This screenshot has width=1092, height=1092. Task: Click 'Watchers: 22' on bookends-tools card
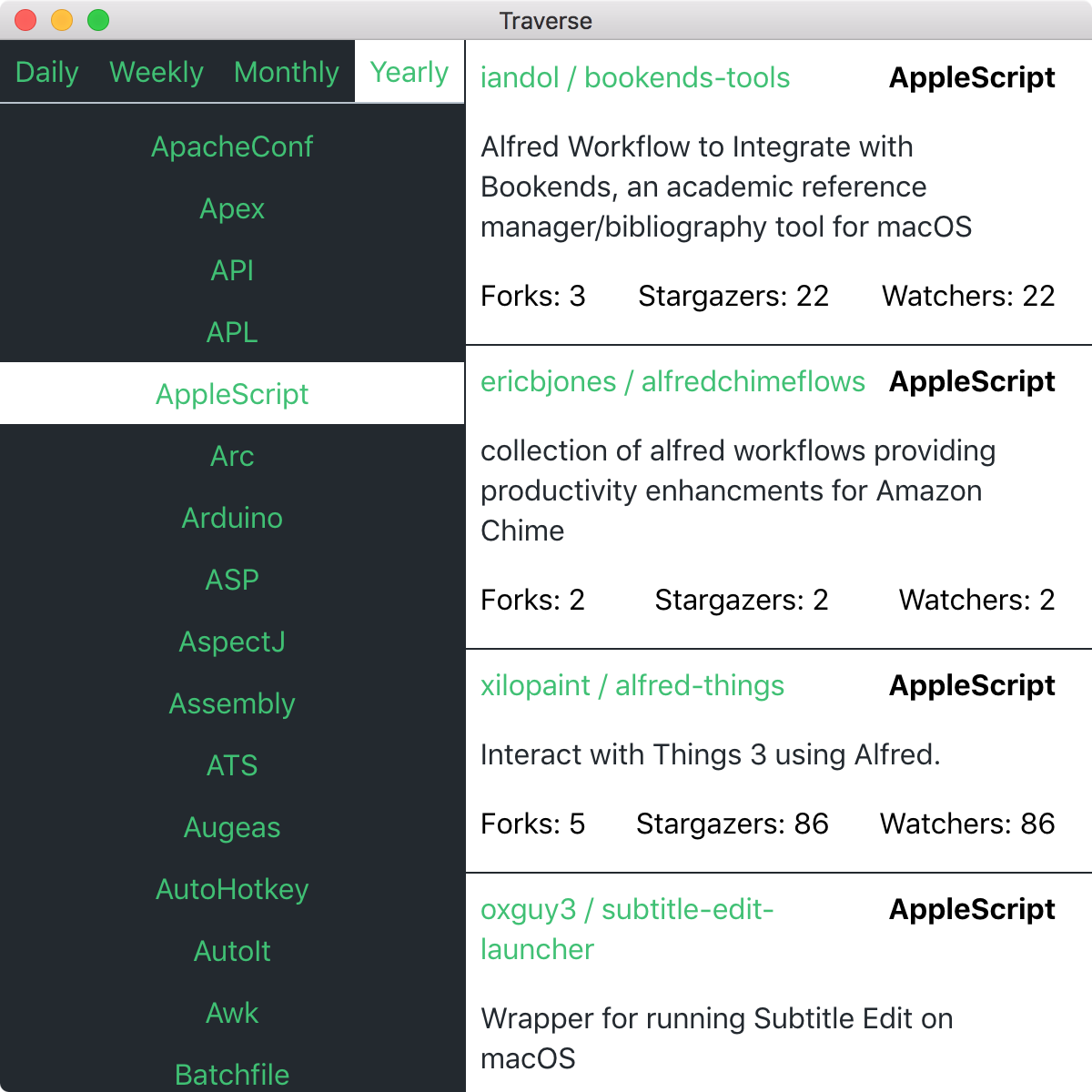(968, 296)
